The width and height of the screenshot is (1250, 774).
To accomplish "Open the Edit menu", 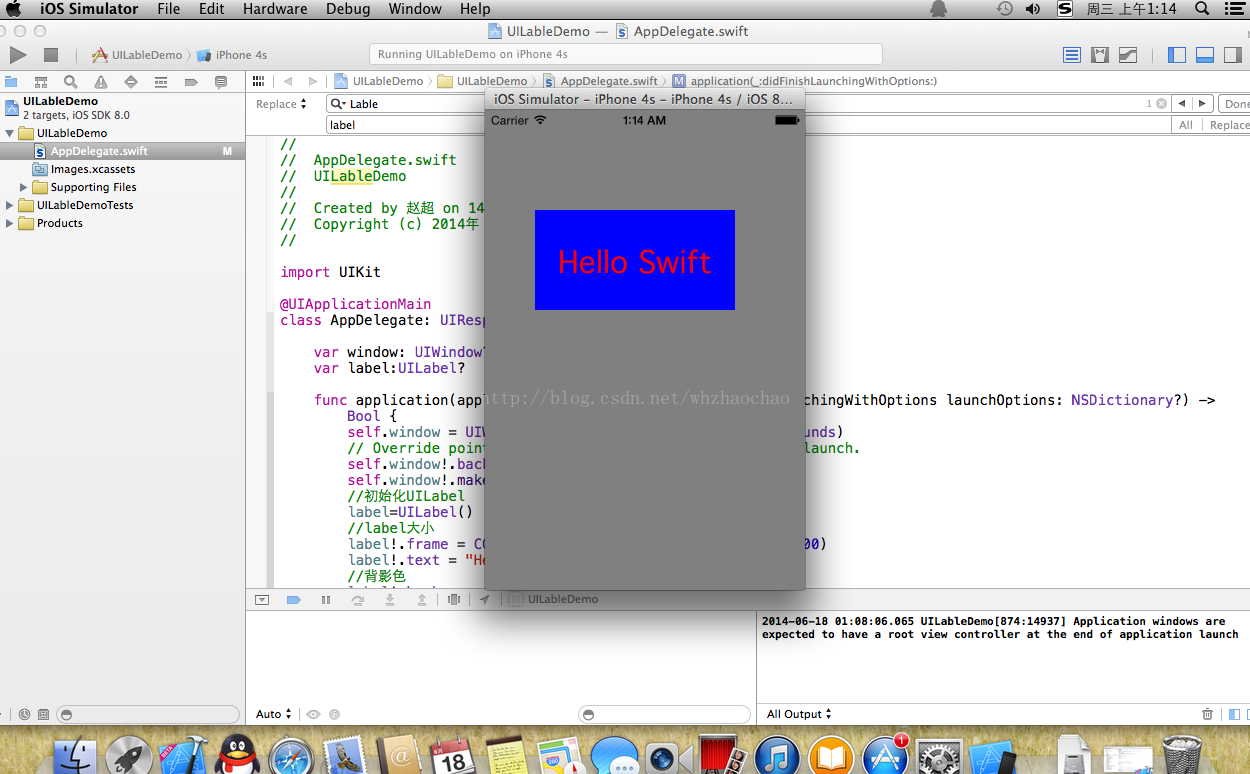I will click(211, 9).
